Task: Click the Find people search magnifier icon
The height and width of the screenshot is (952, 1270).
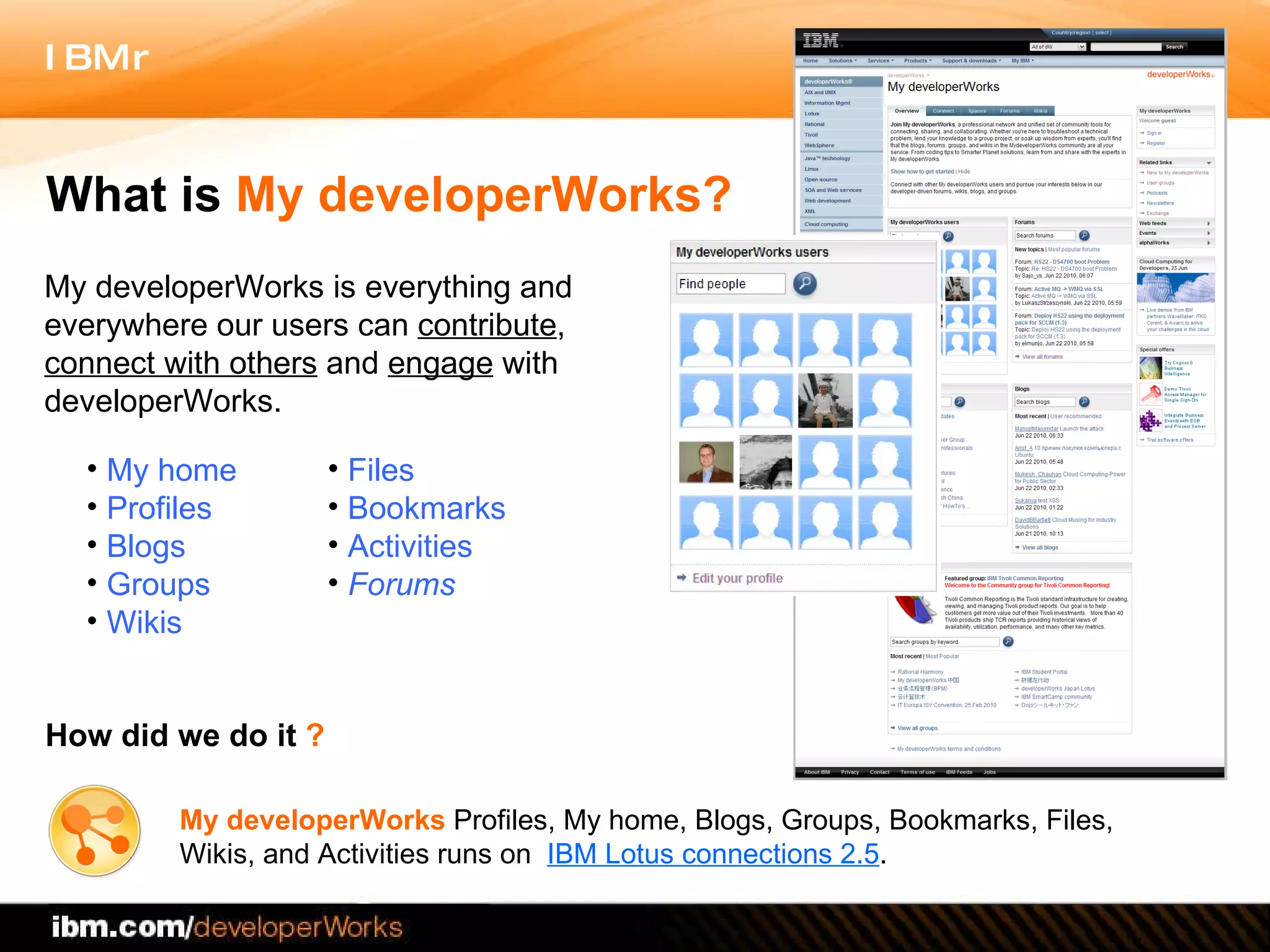Action: (804, 284)
